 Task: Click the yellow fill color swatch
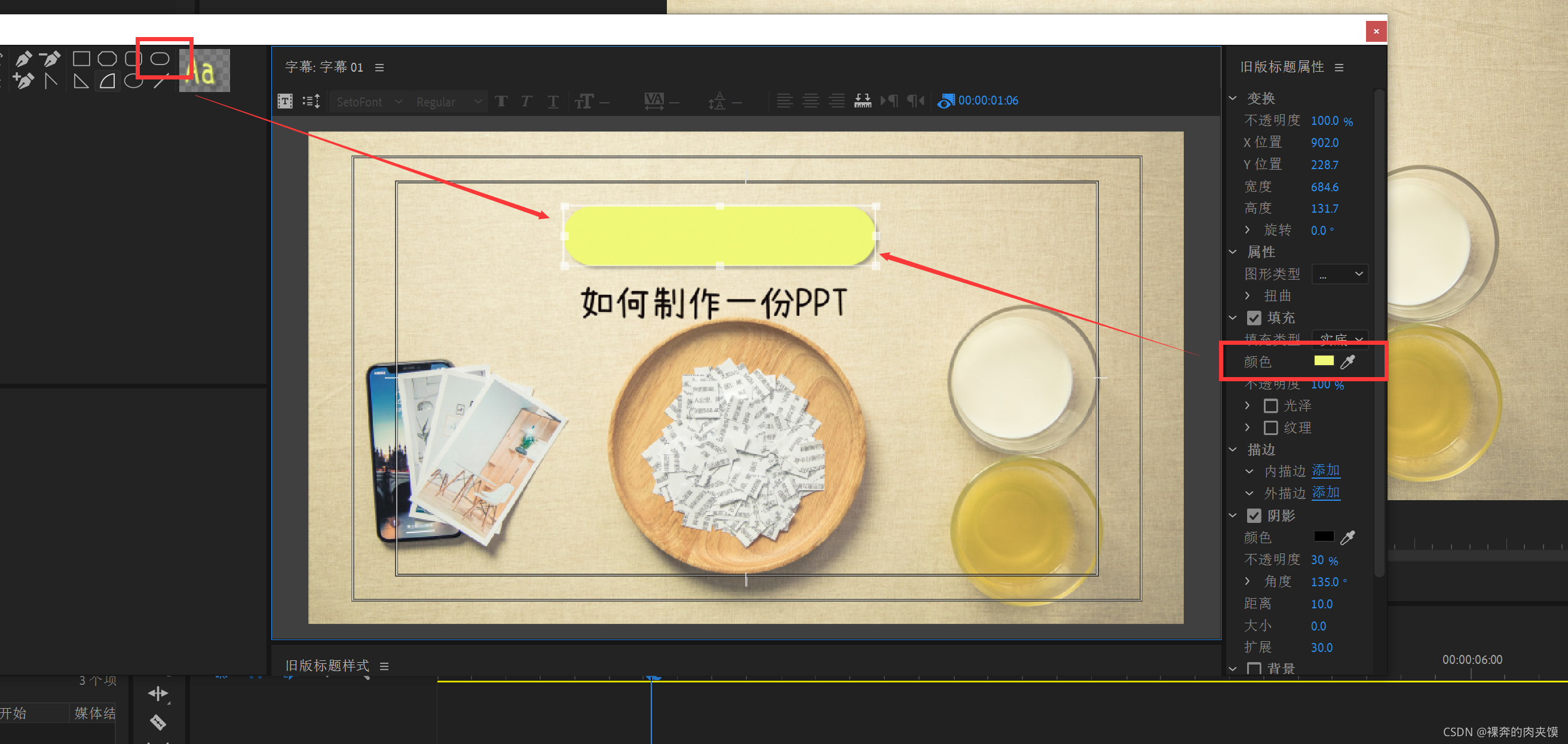tap(1324, 361)
